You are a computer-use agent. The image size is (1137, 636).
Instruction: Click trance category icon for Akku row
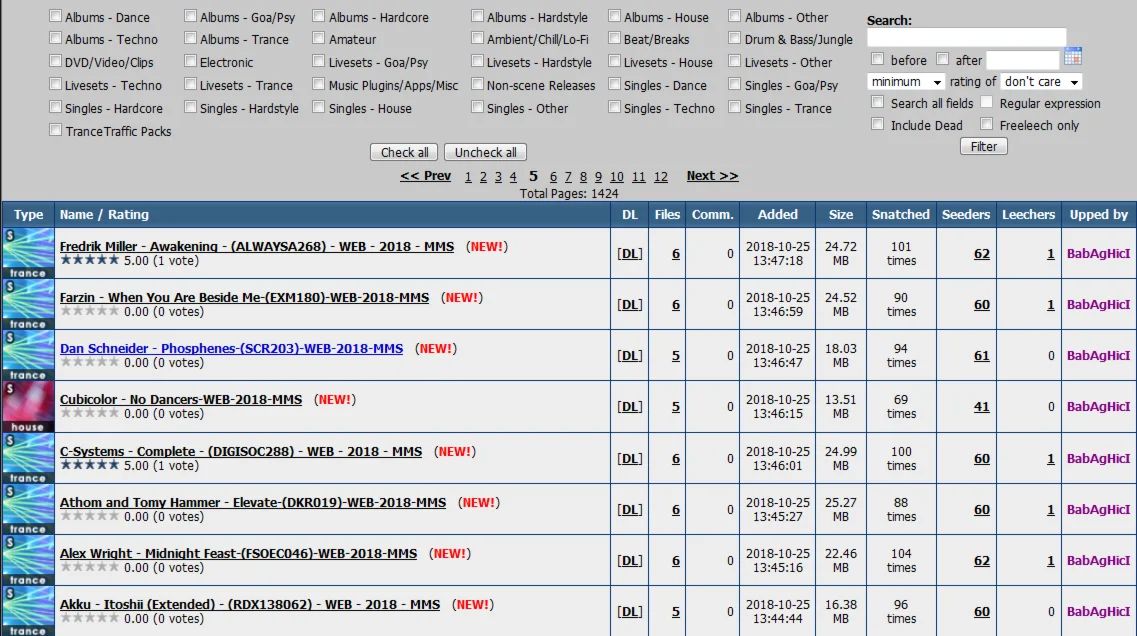28,611
